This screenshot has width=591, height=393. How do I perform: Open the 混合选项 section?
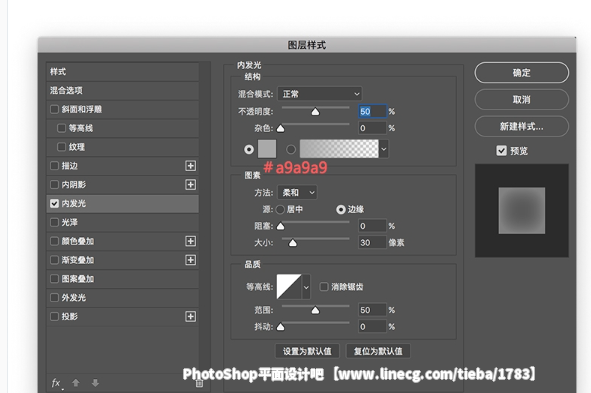(x=123, y=90)
